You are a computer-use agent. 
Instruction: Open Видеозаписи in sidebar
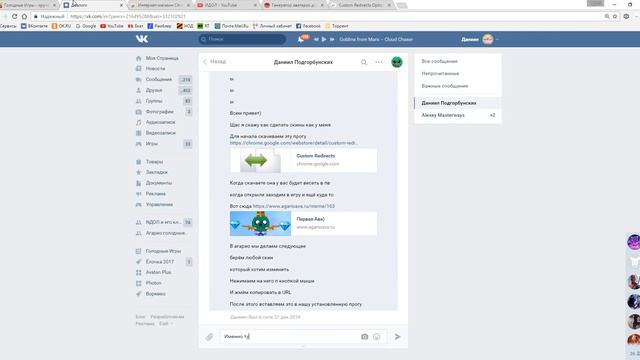click(x=160, y=133)
